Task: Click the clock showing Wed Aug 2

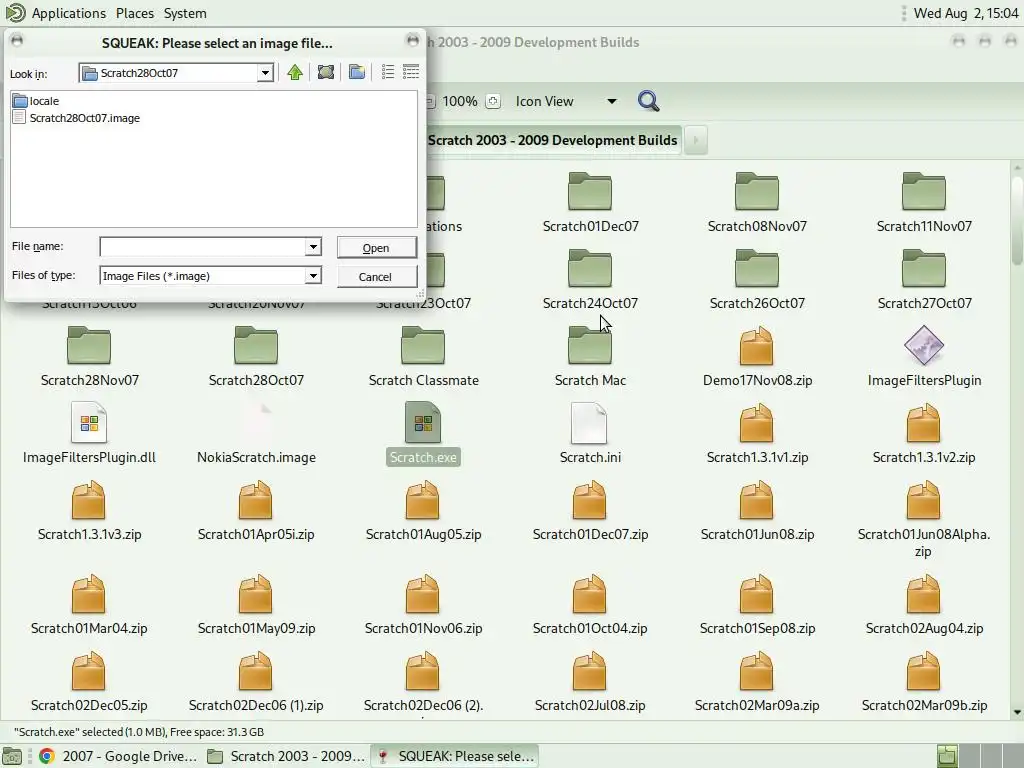Action: pyautogui.click(x=966, y=13)
